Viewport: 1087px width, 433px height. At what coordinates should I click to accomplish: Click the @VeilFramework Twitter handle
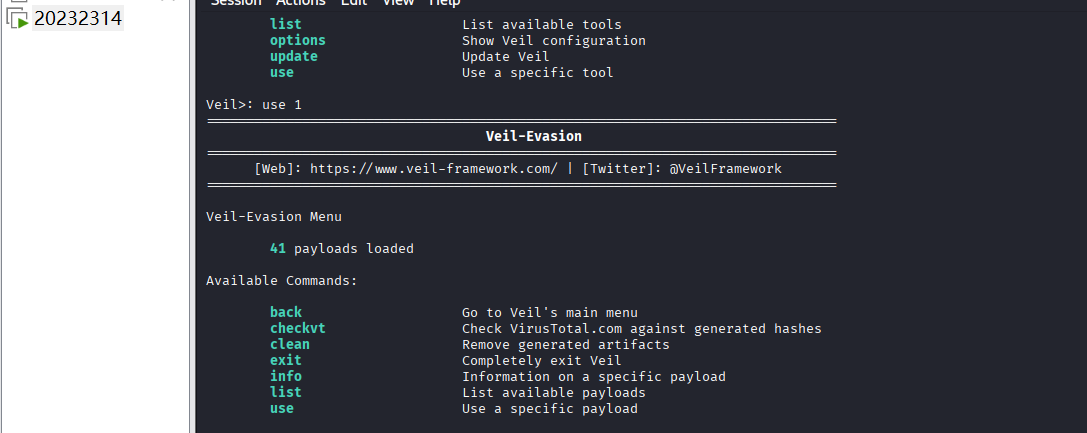click(725, 169)
